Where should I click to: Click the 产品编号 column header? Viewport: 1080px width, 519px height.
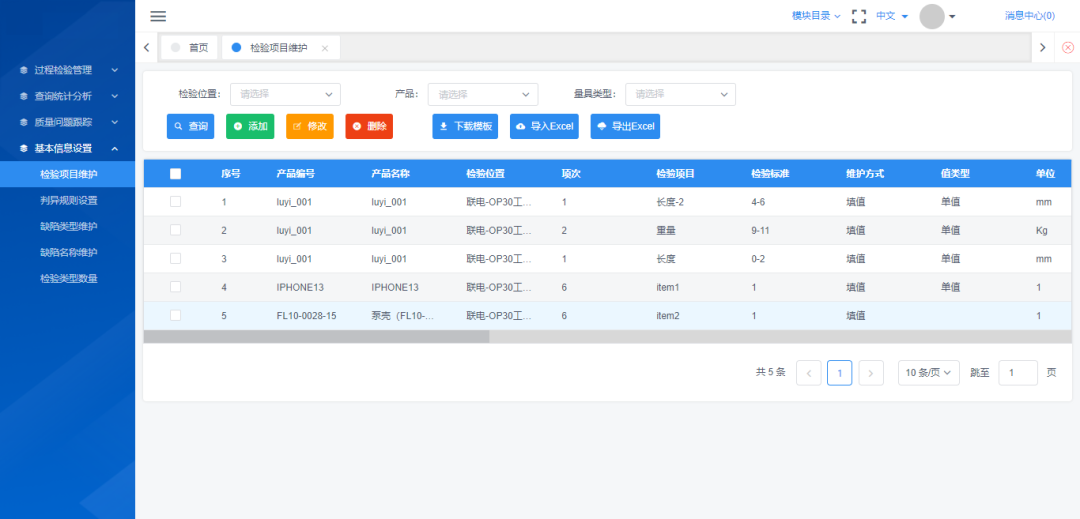point(295,174)
